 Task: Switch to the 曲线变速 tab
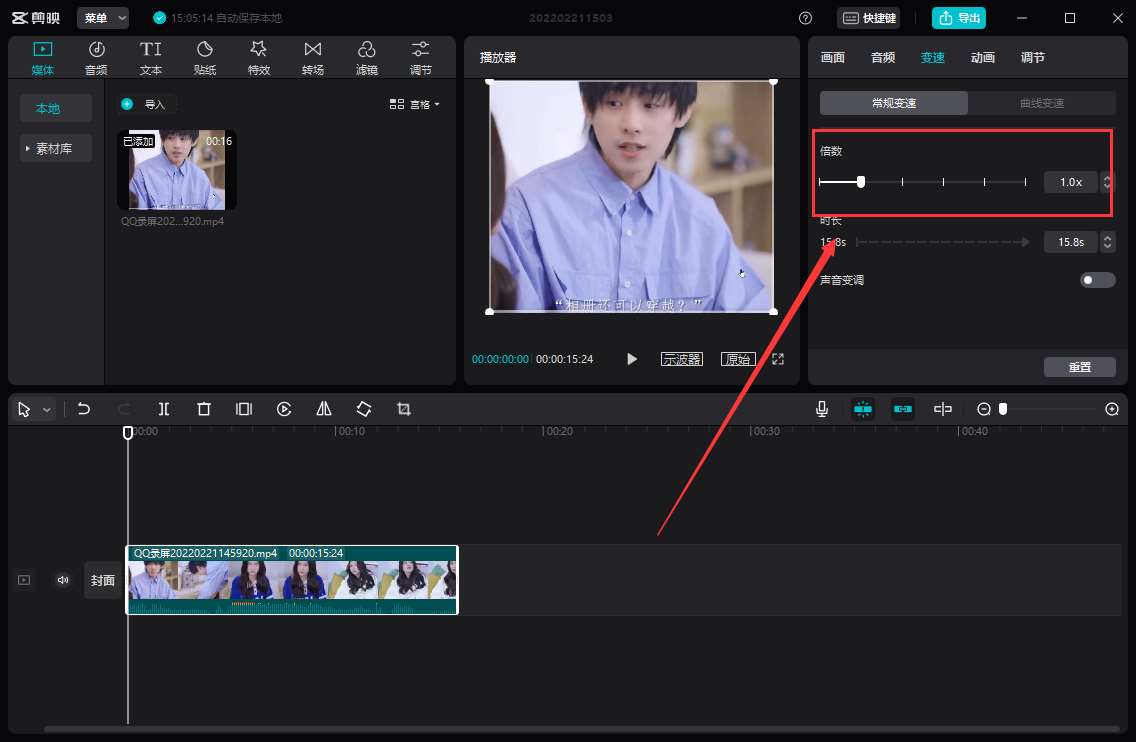coord(1042,102)
